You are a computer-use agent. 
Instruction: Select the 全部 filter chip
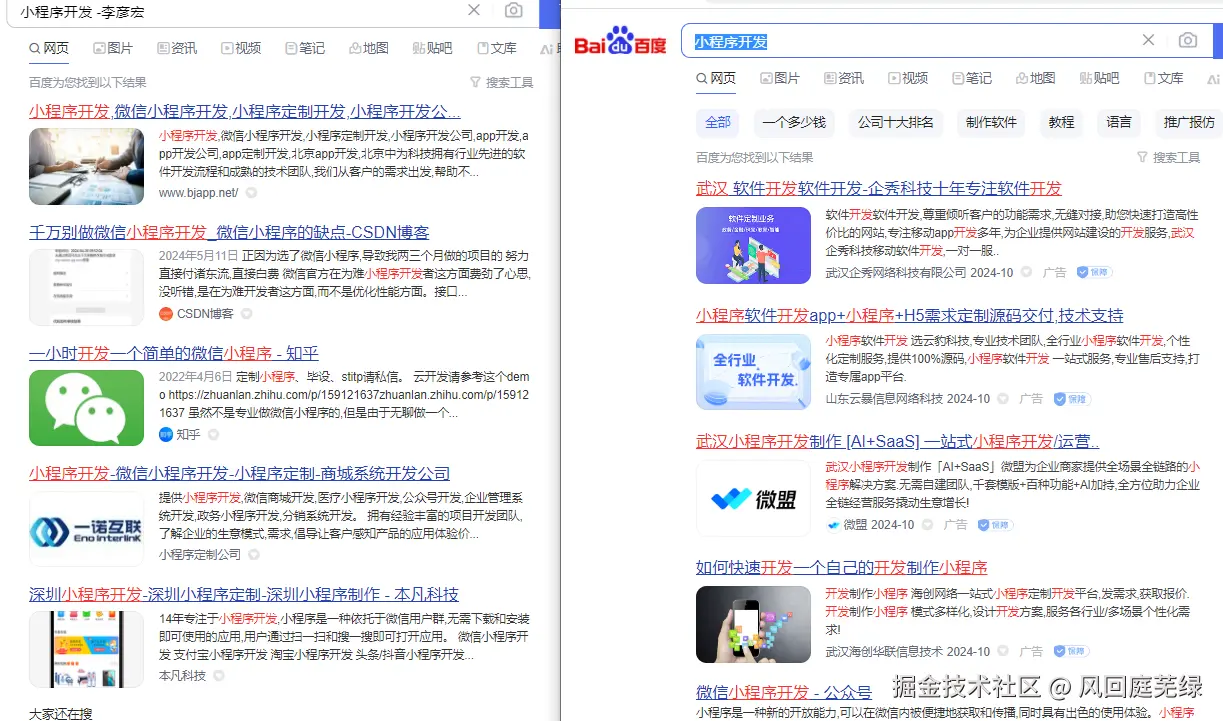pyautogui.click(x=718, y=122)
